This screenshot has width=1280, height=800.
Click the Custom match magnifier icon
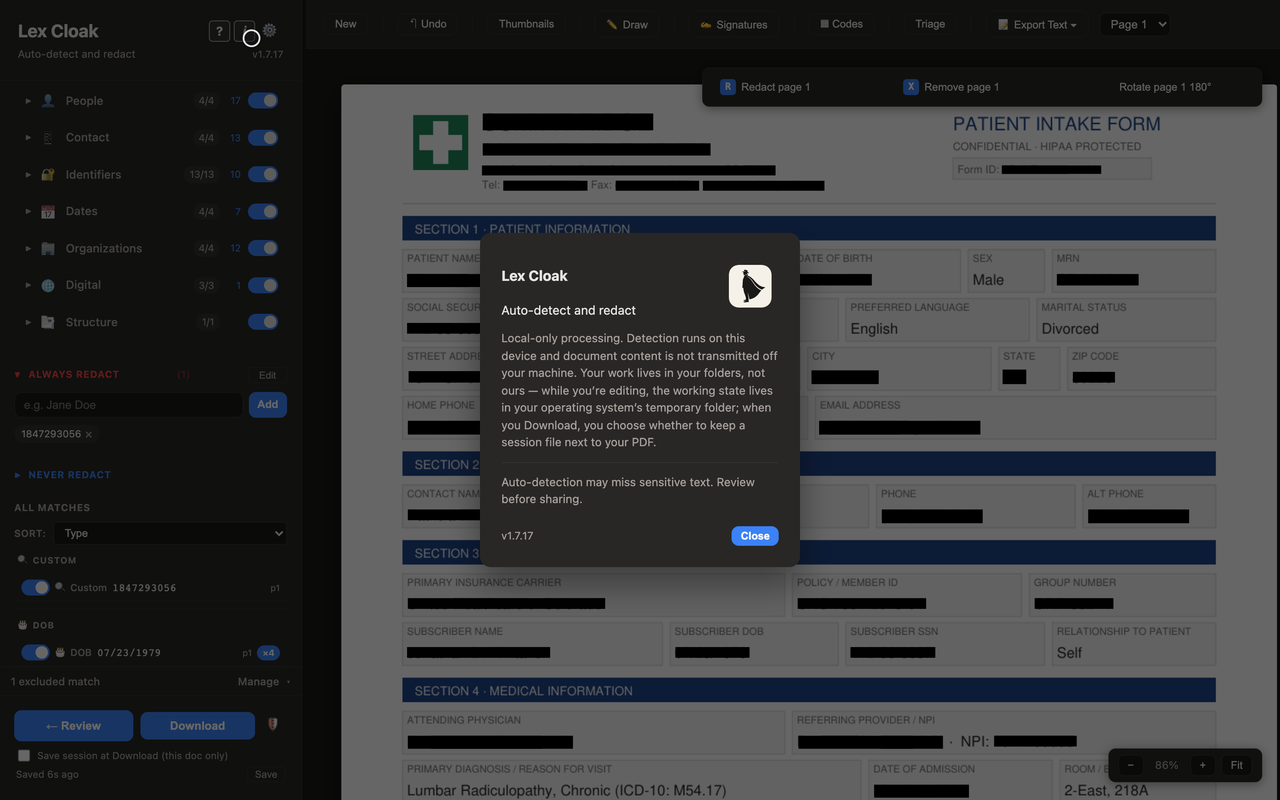59,587
